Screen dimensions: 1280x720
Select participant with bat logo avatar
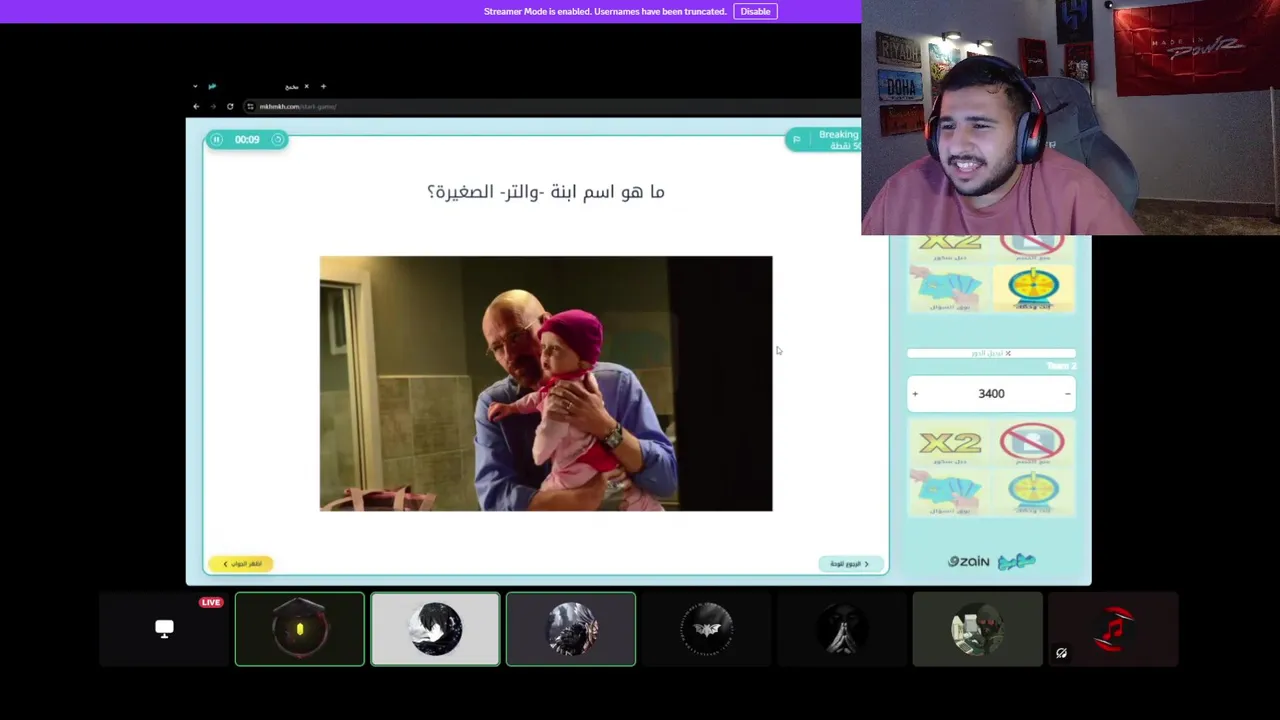click(x=706, y=629)
